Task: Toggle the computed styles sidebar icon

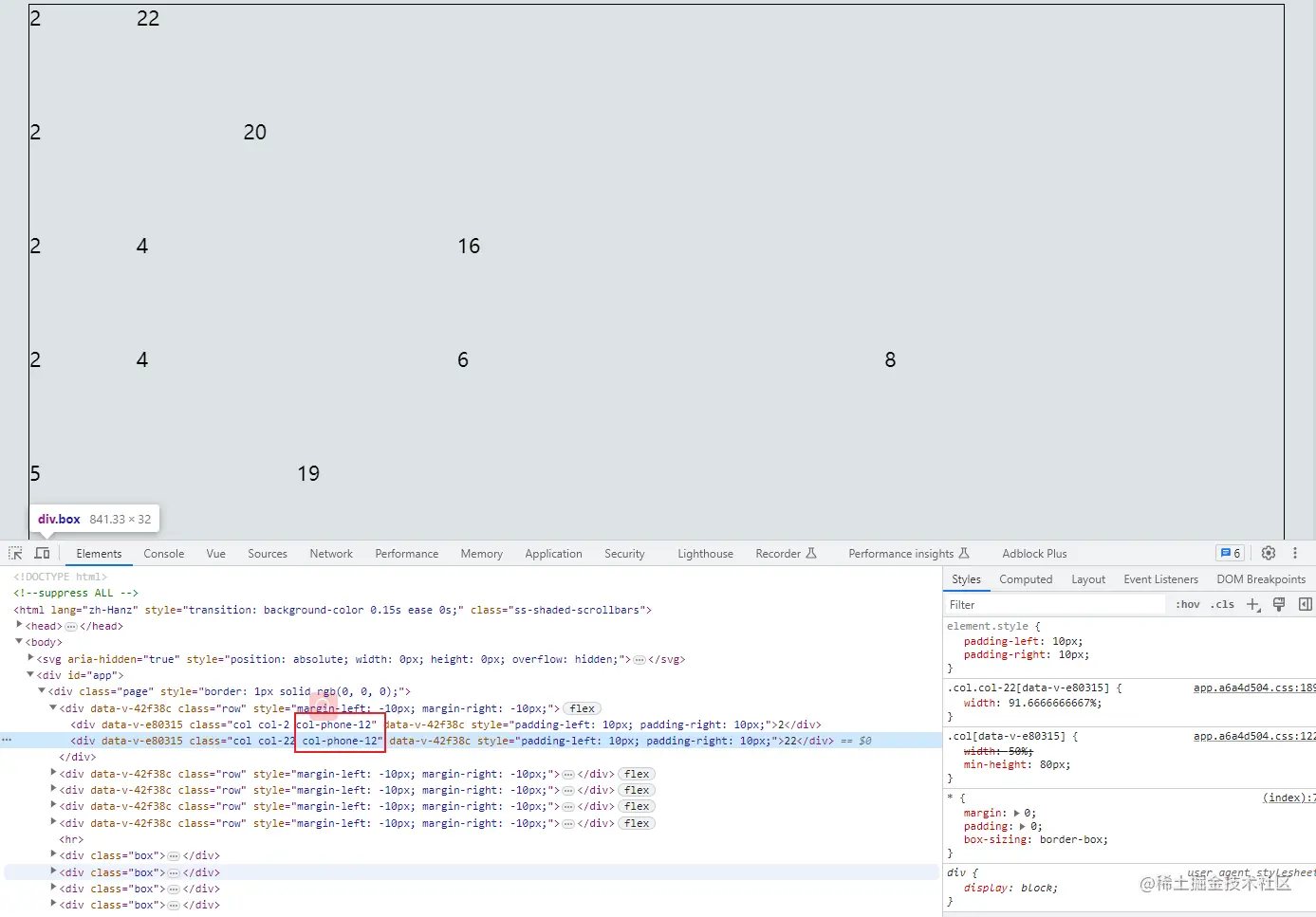Action: pyautogui.click(x=1306, y=604)
